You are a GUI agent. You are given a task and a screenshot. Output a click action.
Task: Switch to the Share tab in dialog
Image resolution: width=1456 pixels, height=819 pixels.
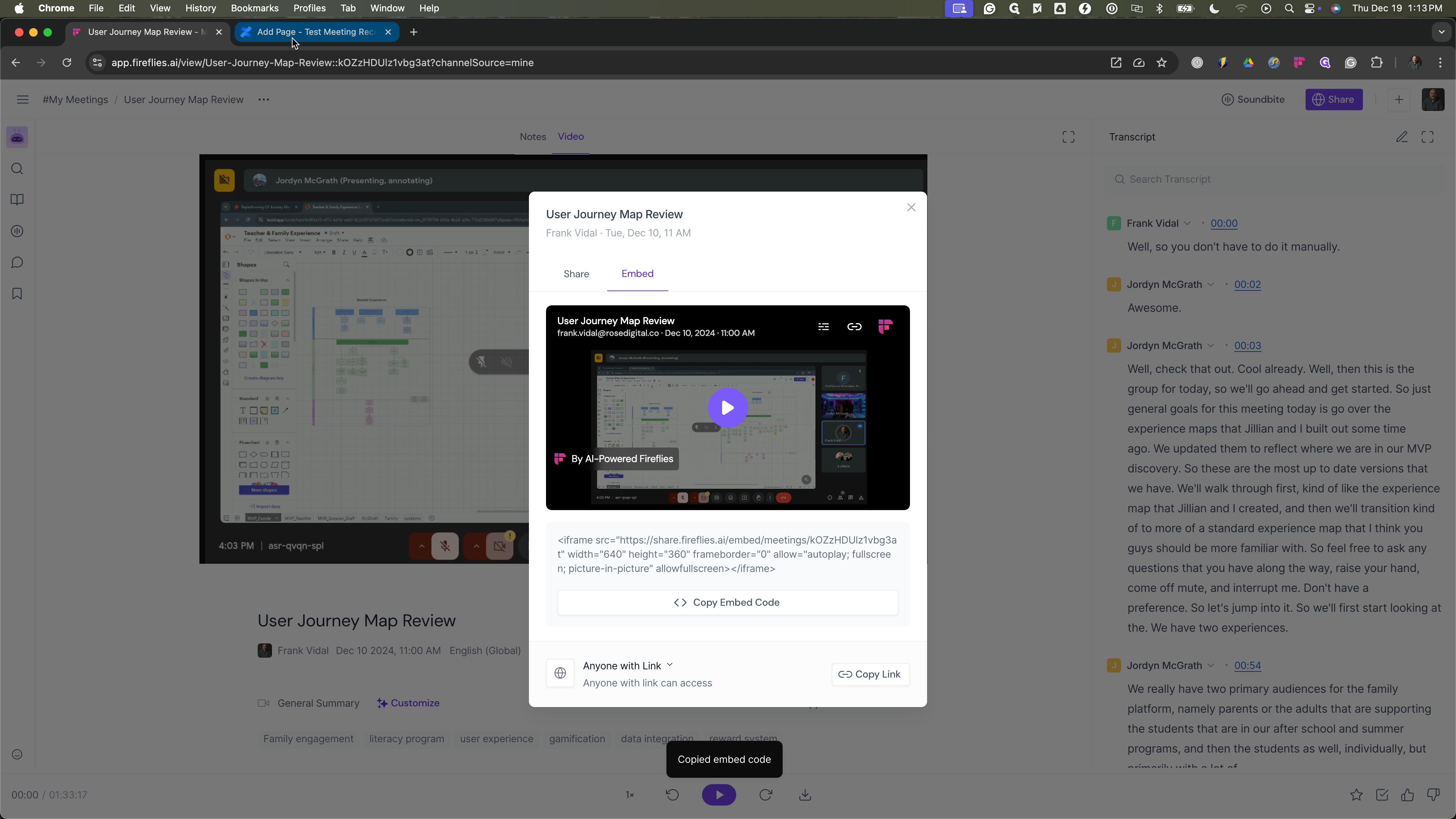(576, 274)
